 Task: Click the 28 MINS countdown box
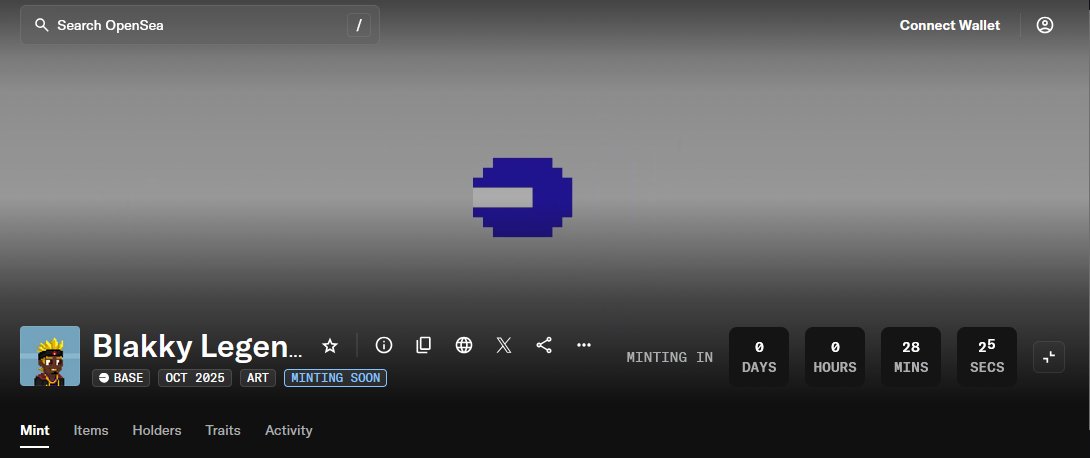coord(911,357)
